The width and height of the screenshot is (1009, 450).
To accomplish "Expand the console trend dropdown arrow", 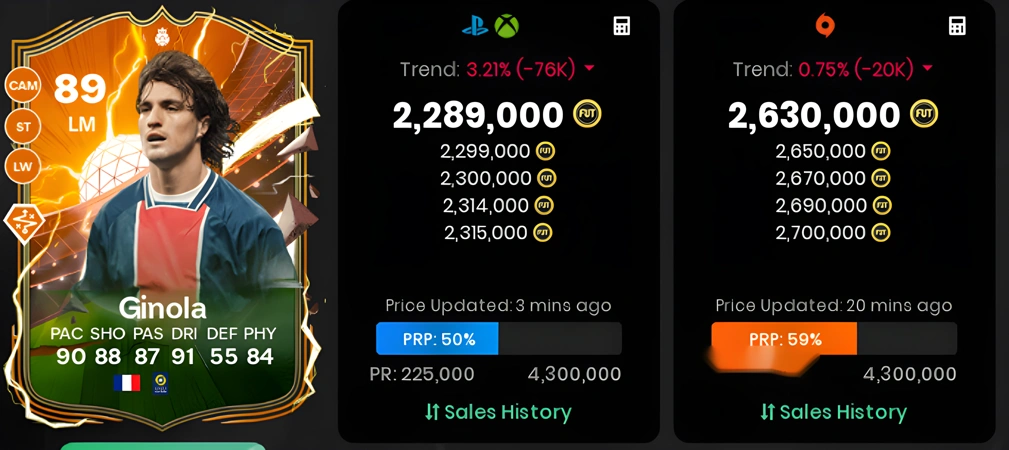I will 589,69.
